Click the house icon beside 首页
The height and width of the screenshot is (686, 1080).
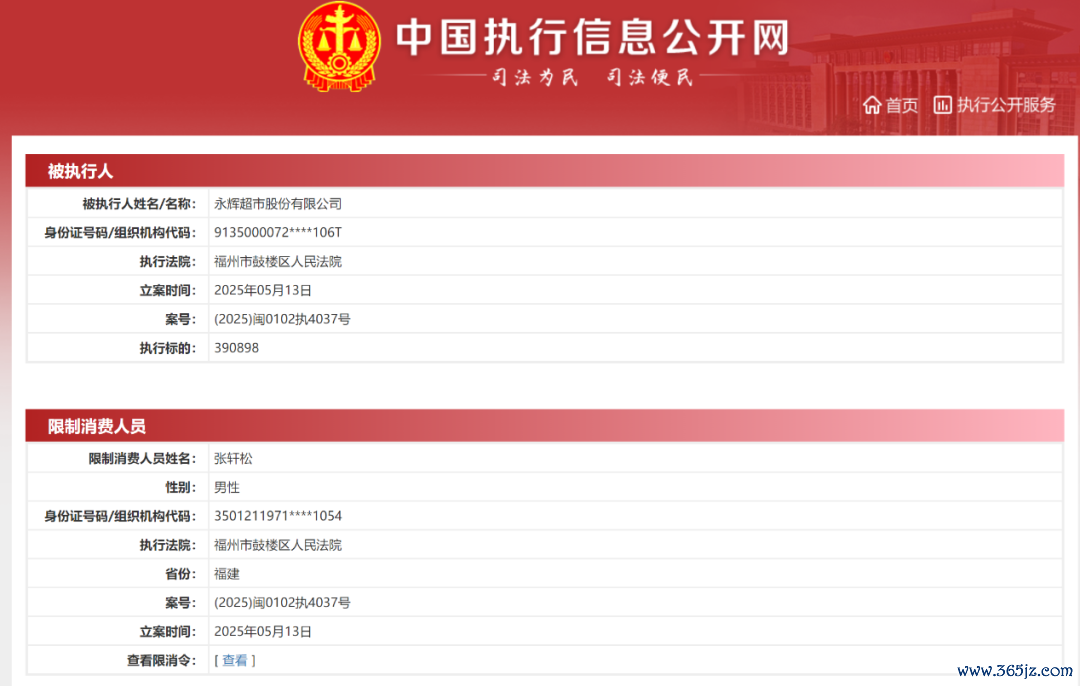point(872,105)
